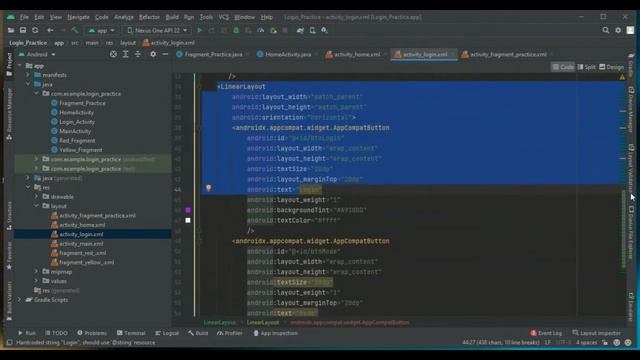Image resolution: width=640 pixels, height=360 pixels.
Task: Collapse the layout folder
Action: [36, 206]
